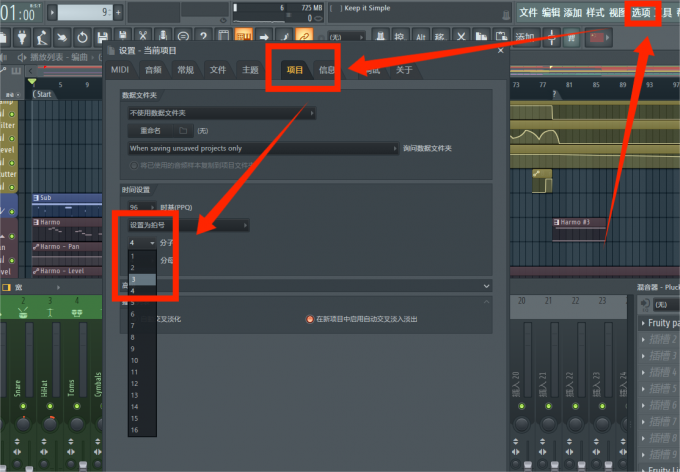Open the 分子 numerator dropdown showing 4

[x=142, y=243]
